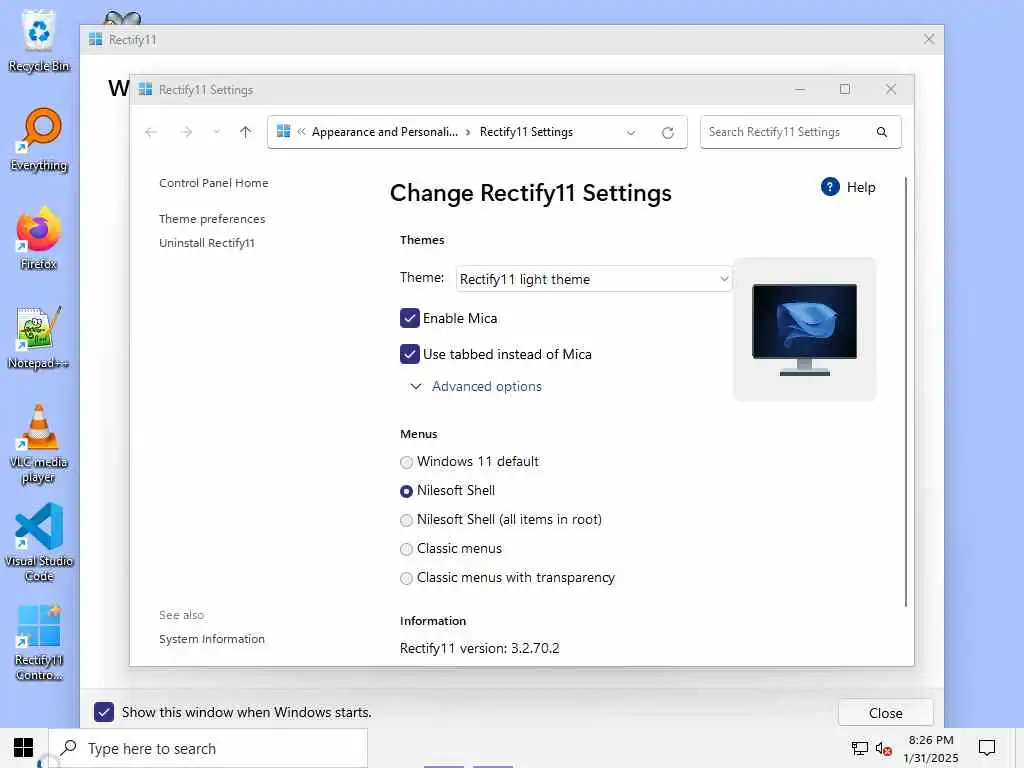The image size is (1024, 768).
Task: Click Appearance and Personalization breadcrumb
Action: point(385,132)
